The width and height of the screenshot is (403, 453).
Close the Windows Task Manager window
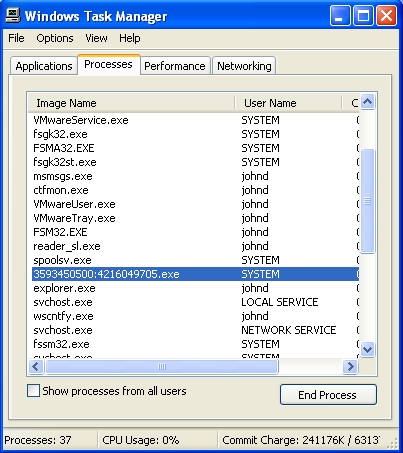(x=386, y=15)
